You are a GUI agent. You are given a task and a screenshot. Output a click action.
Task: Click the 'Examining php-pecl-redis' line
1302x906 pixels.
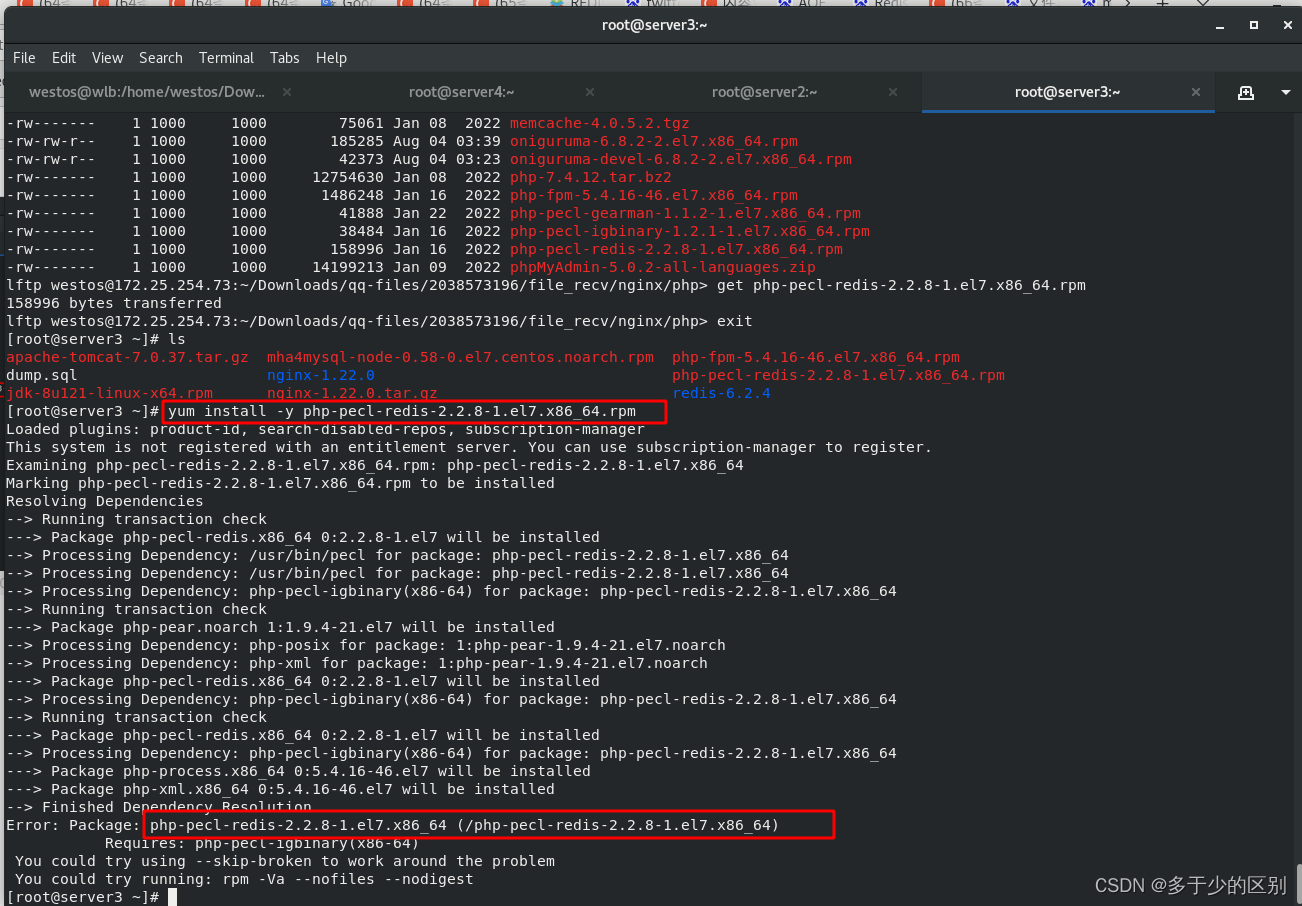(375, 465)
